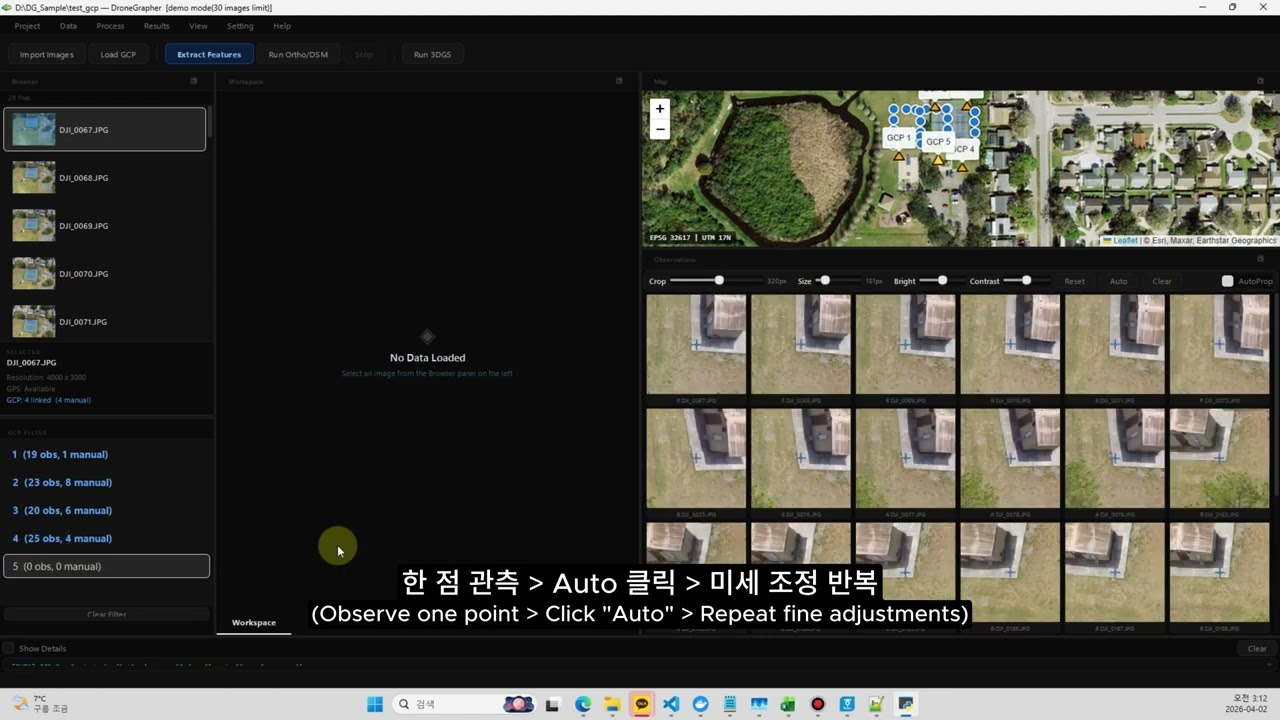Screen dimensions: 1280x720
Task: Switch to the DroneGrapher Python taskbar icon
Action: (906, 704)
